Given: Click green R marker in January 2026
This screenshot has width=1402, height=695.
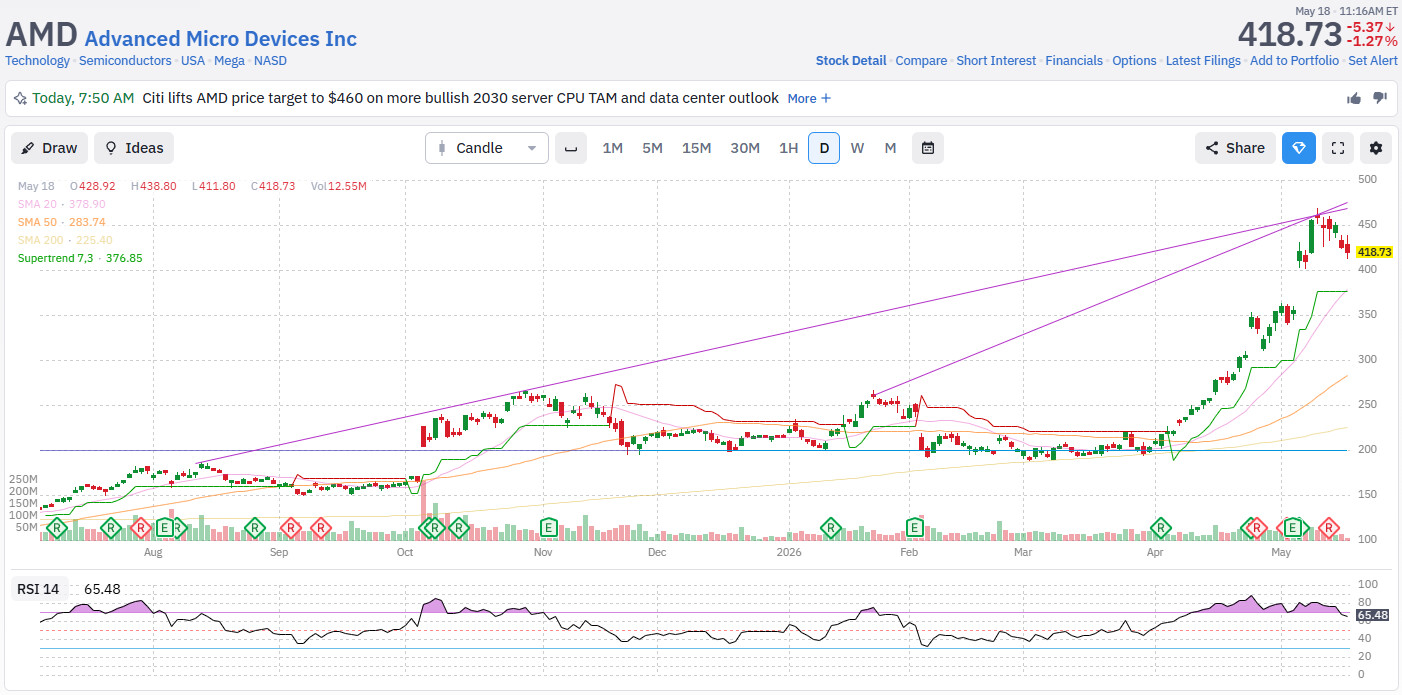Looking at the screenshot, I should pyautogui.click(x=830, y=527).
